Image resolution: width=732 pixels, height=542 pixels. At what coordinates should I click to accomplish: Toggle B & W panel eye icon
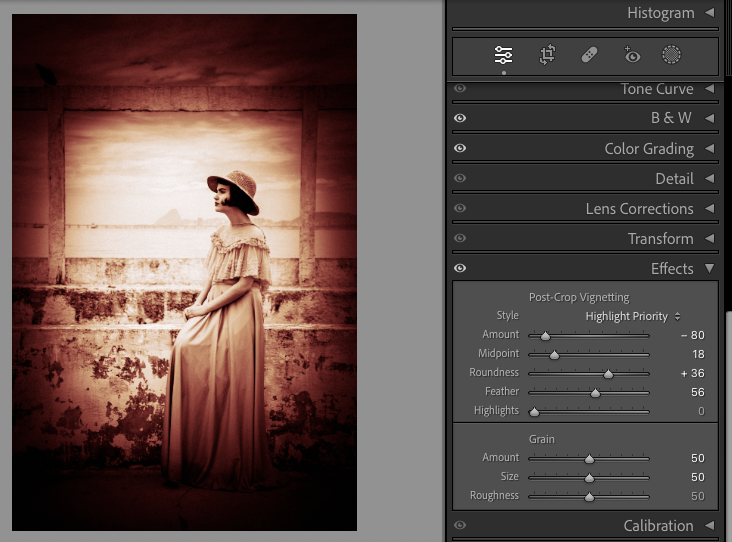[460, 118]
